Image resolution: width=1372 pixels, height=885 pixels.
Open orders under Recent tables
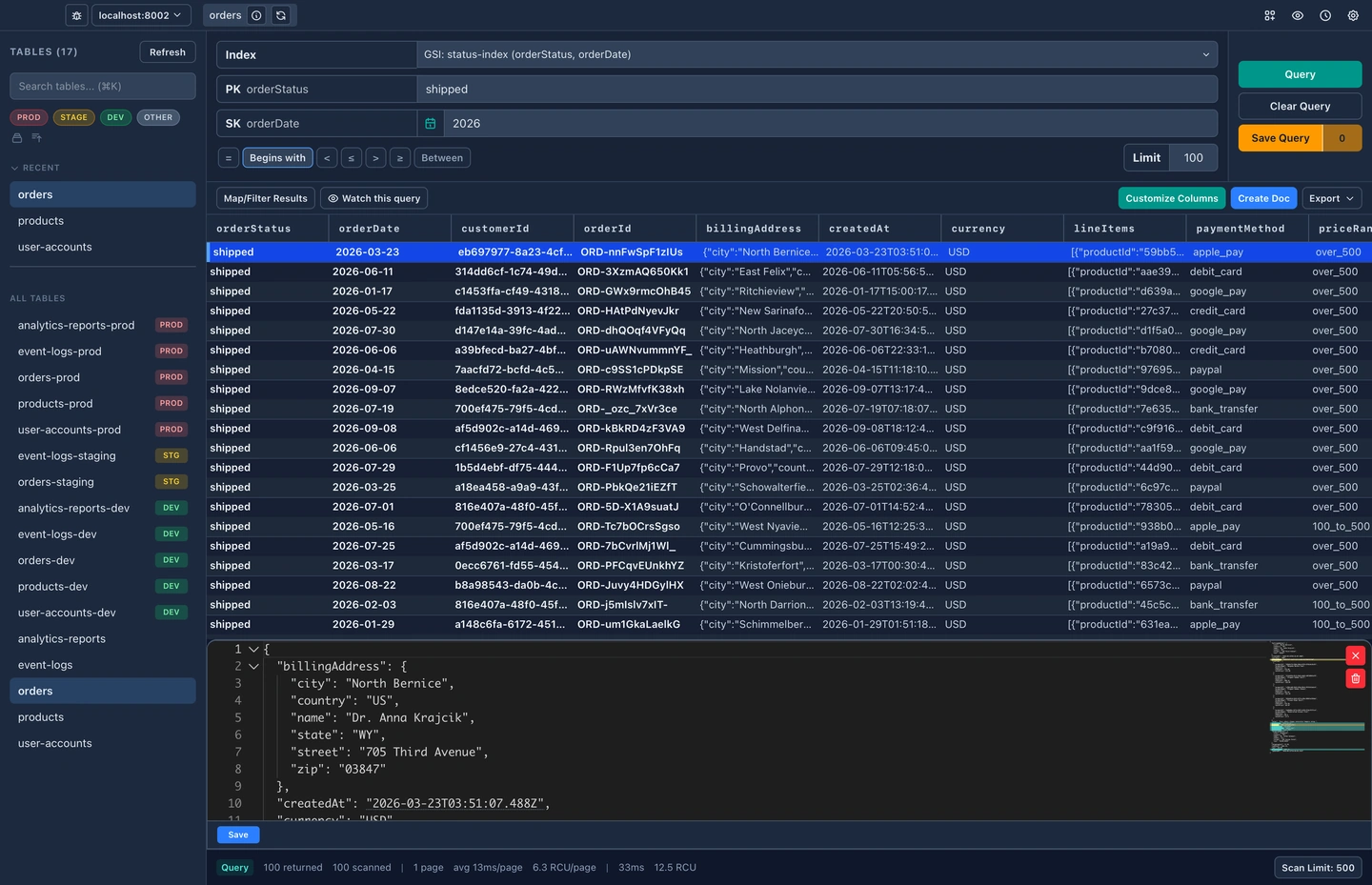[103, 194]
